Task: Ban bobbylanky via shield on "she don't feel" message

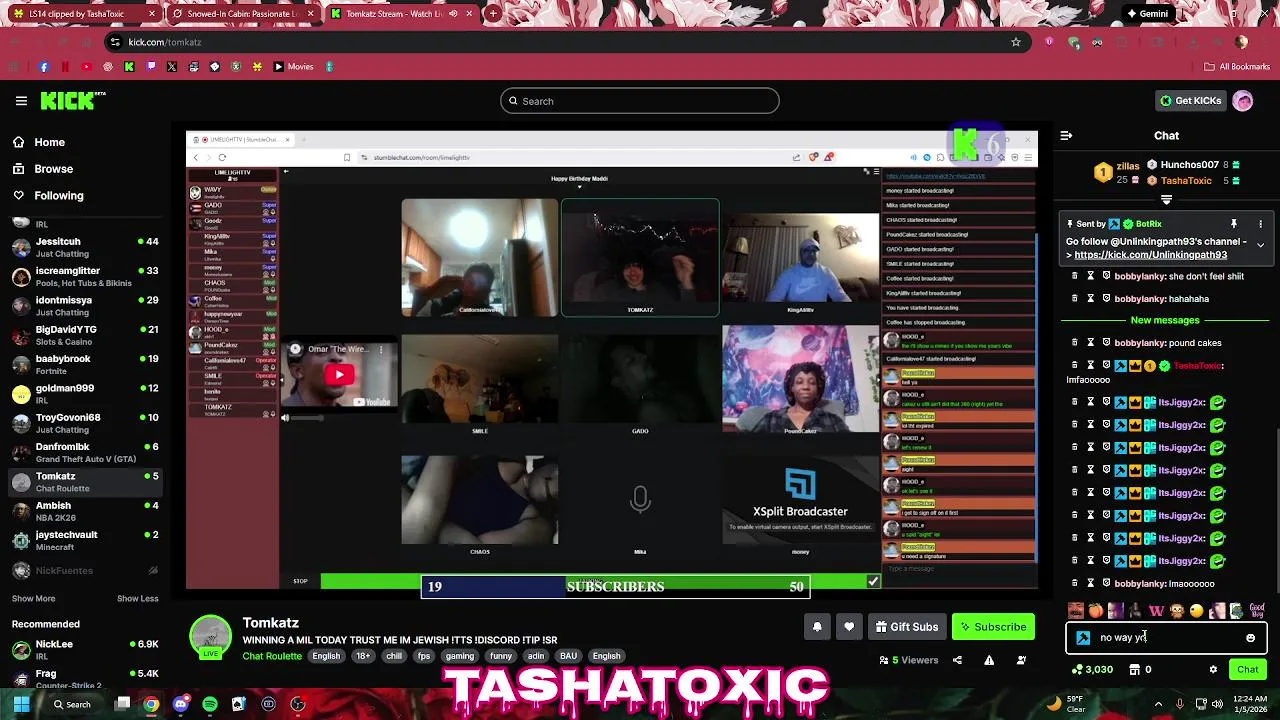Action: [1106, 276]
